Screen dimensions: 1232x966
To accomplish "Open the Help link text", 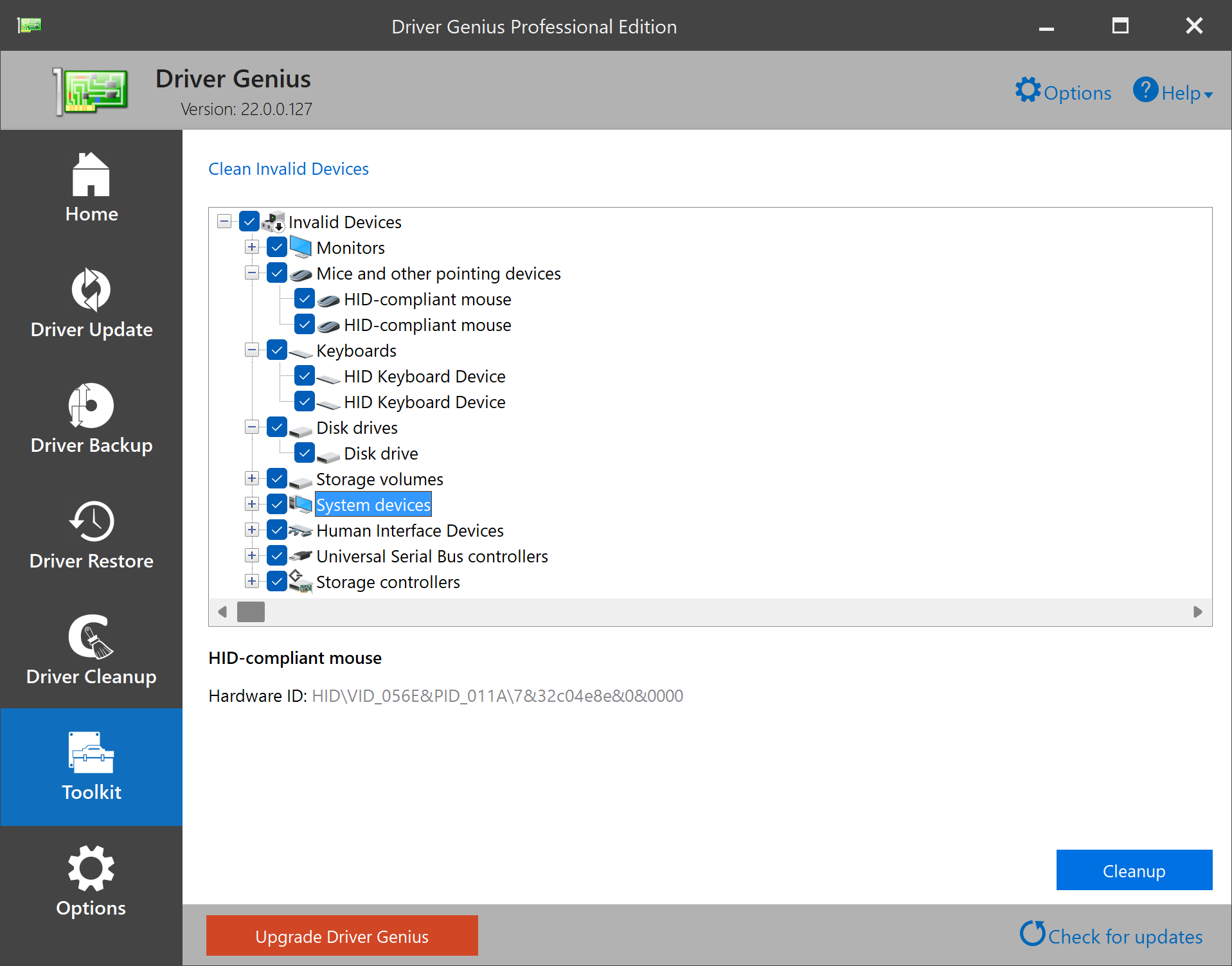I will tap(1181, 93).
